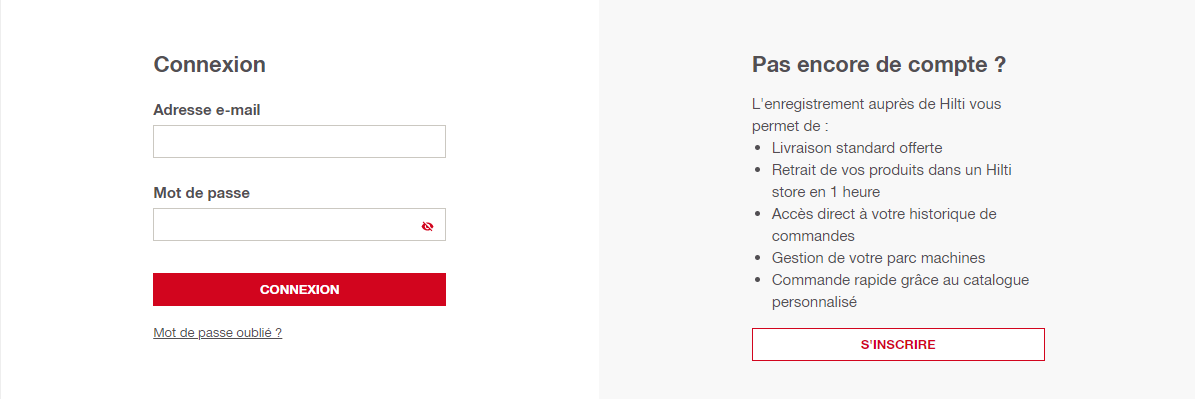1195x399 pixels.
Task: Focus the Adresse e-mail input field
Action: (x=299, y=142)
